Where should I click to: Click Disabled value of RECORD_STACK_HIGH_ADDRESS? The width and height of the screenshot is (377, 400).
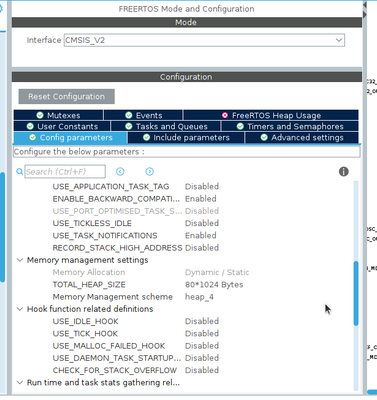point(202,248)
